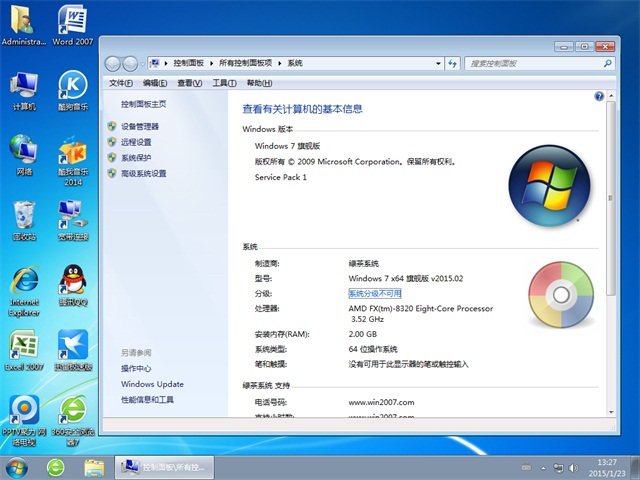Select the 控制面板 taskbar window button
640x480 pixels.
coord(164,468)
